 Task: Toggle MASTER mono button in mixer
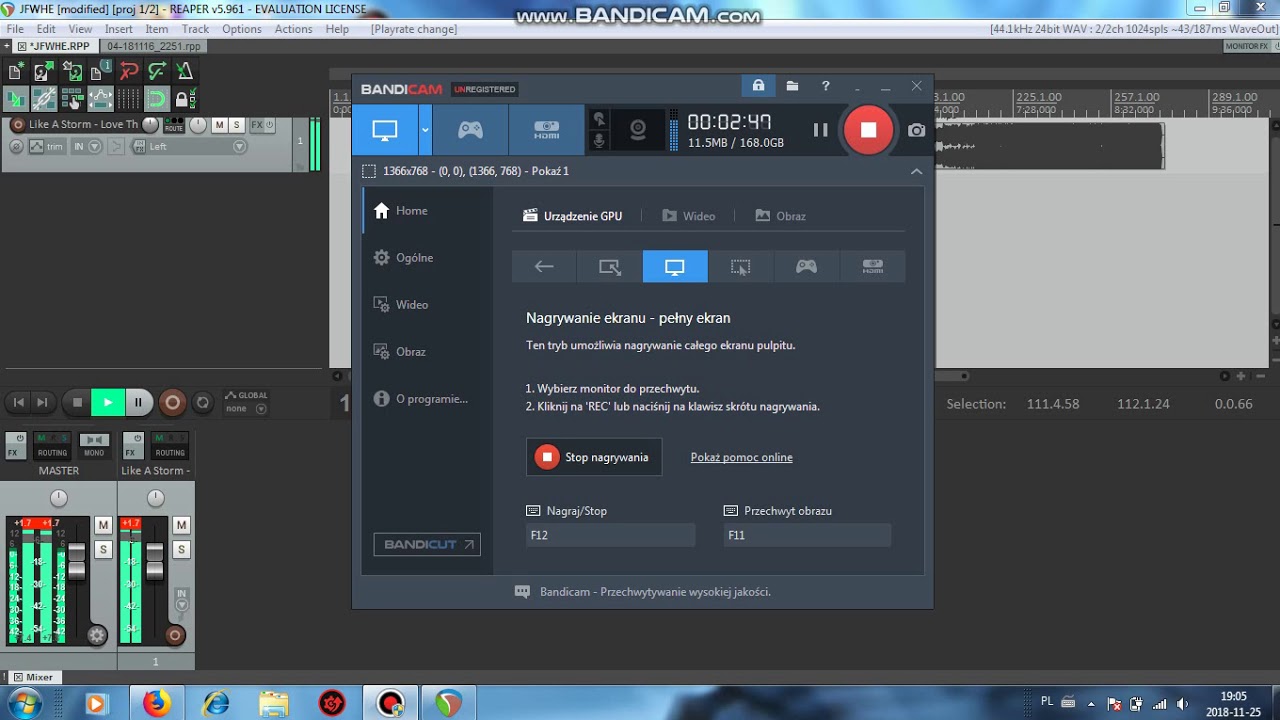point(94,445)
